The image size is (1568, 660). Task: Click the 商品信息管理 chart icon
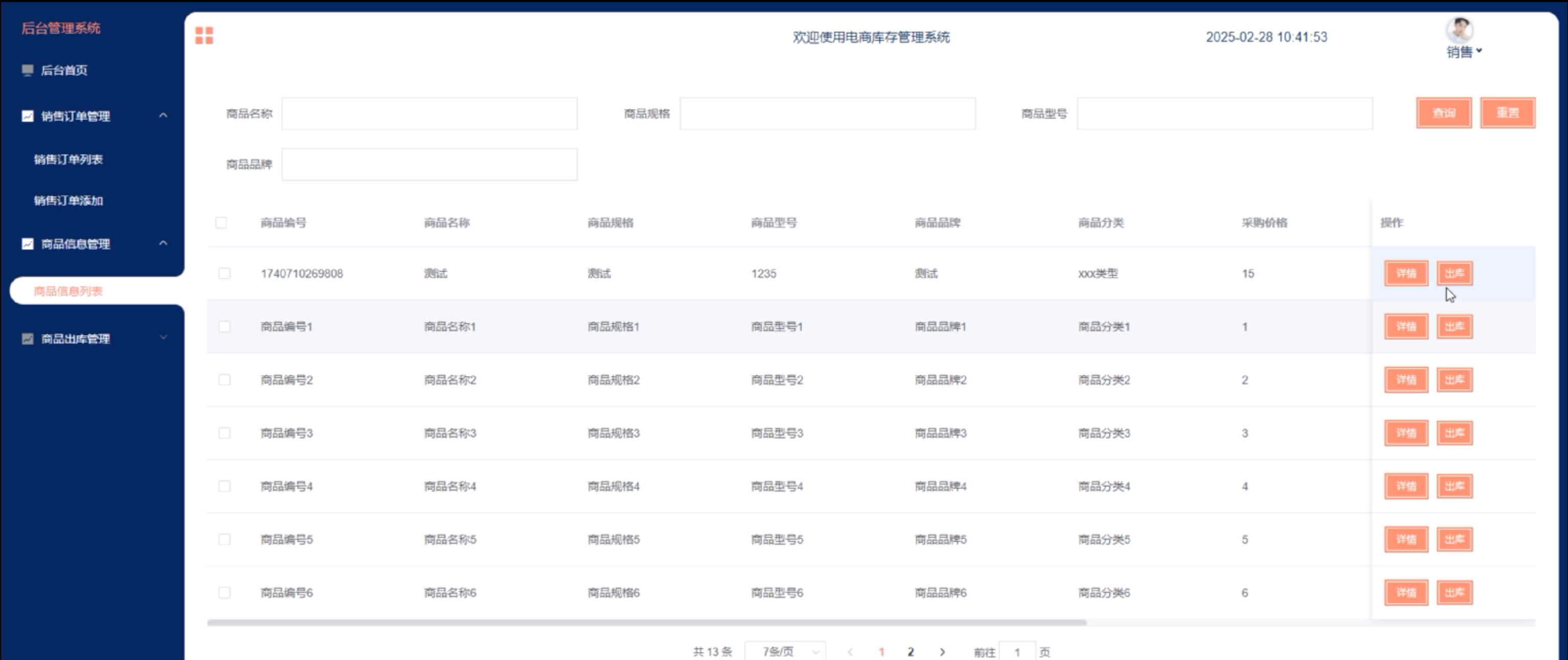click(28, 244)
